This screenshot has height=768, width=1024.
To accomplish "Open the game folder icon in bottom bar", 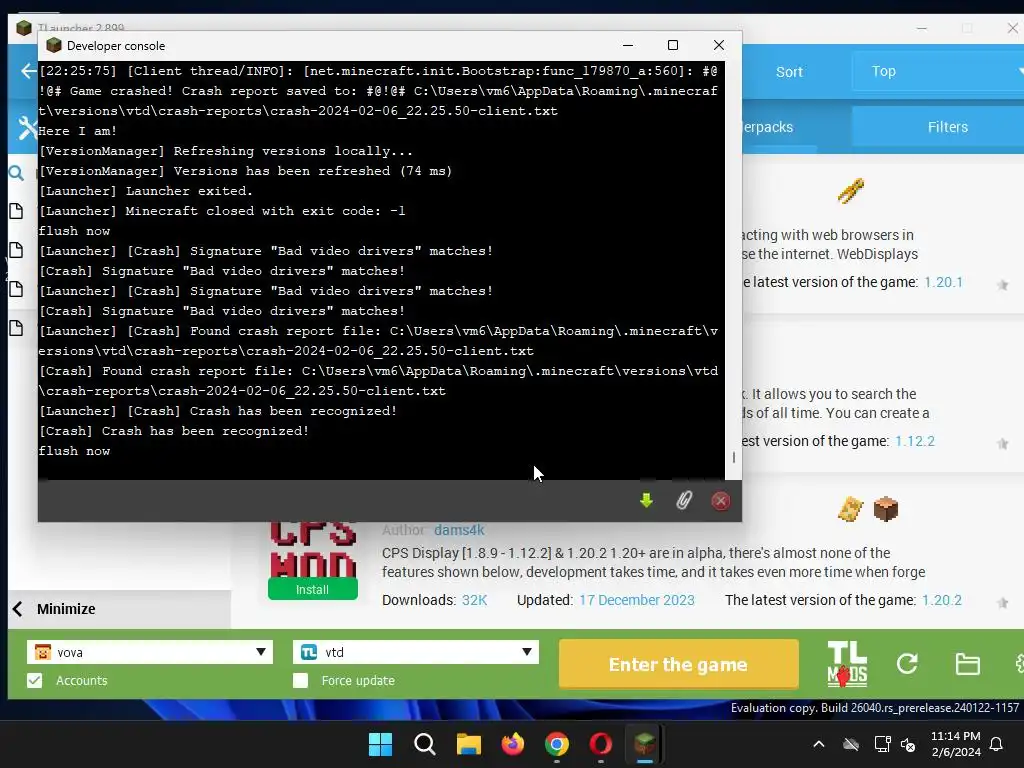I will pos(967,664).
